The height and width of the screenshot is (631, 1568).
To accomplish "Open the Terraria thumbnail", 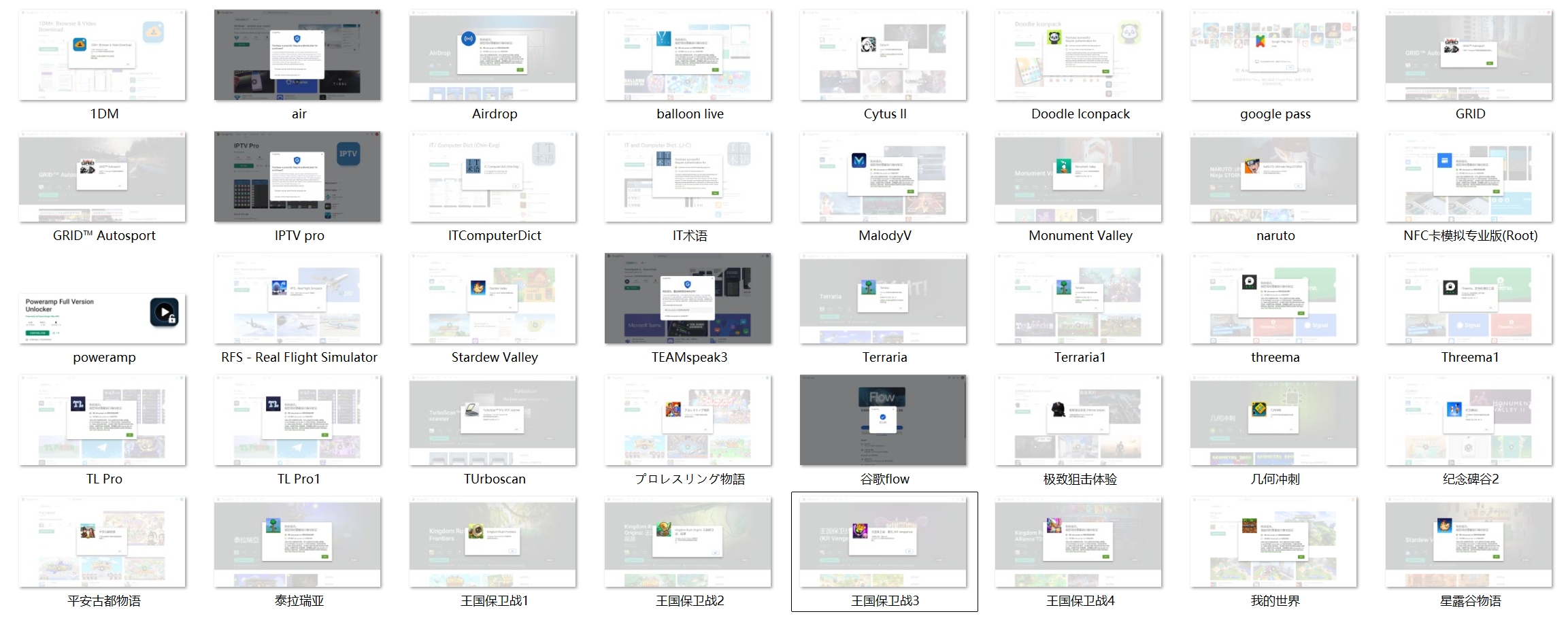I will pyautogui.click(x=883, y=299).
